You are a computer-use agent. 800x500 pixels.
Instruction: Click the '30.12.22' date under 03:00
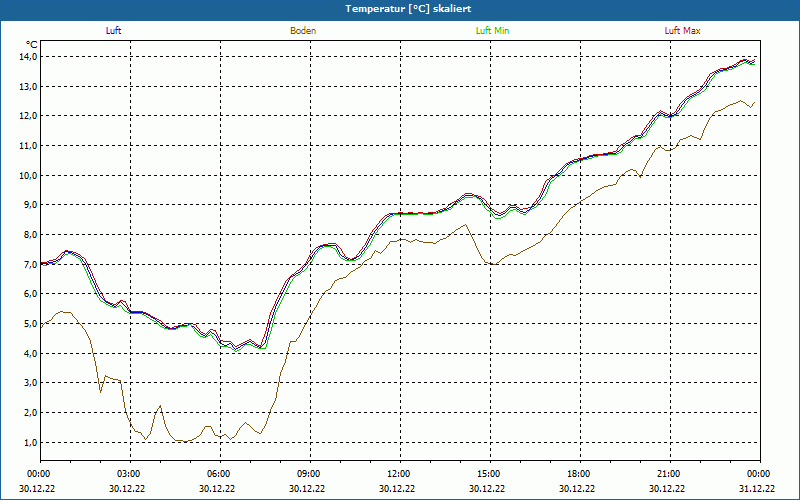click(127, 488)
